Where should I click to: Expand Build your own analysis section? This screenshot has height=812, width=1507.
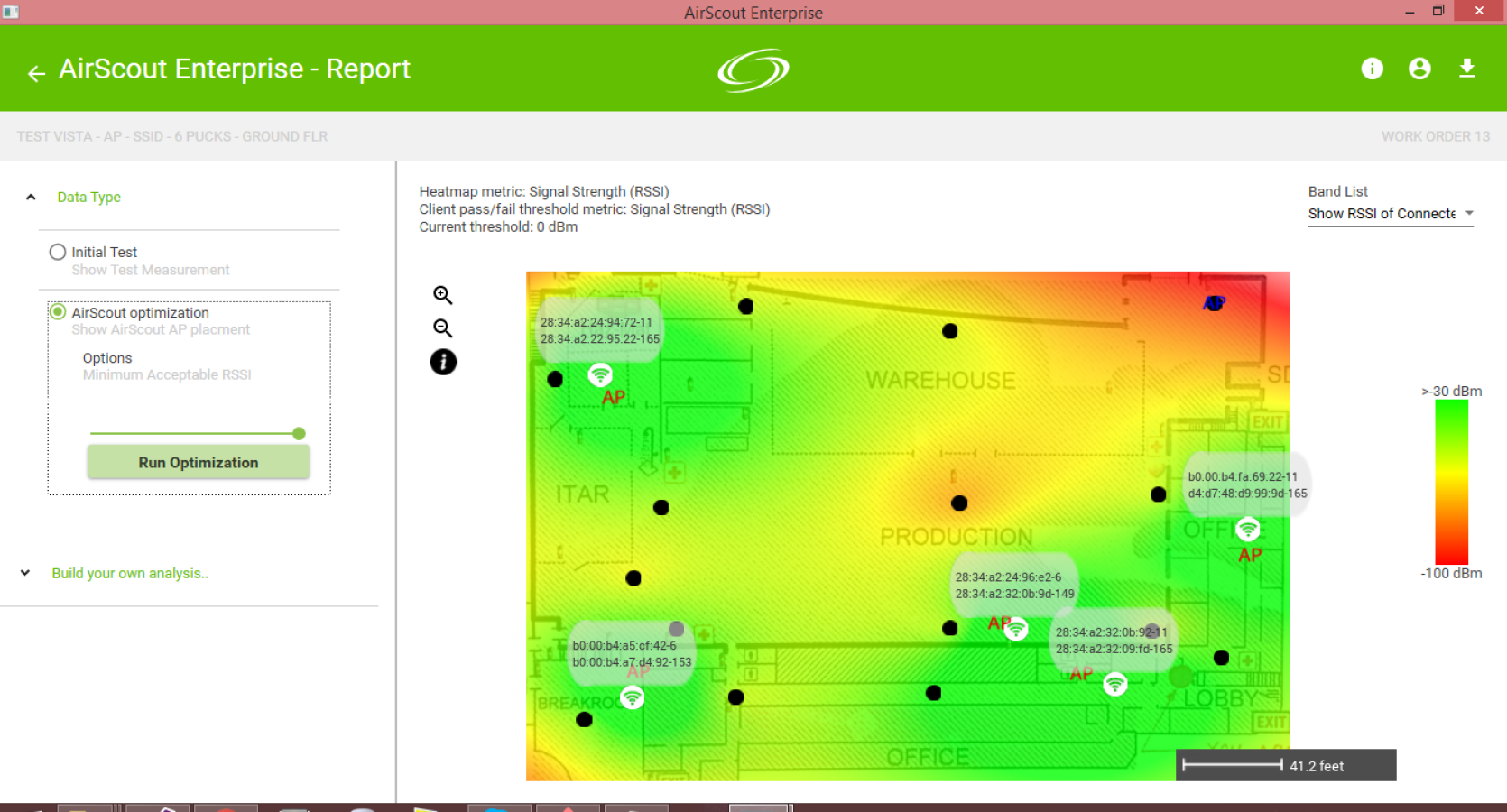click(x=25, y=573)
